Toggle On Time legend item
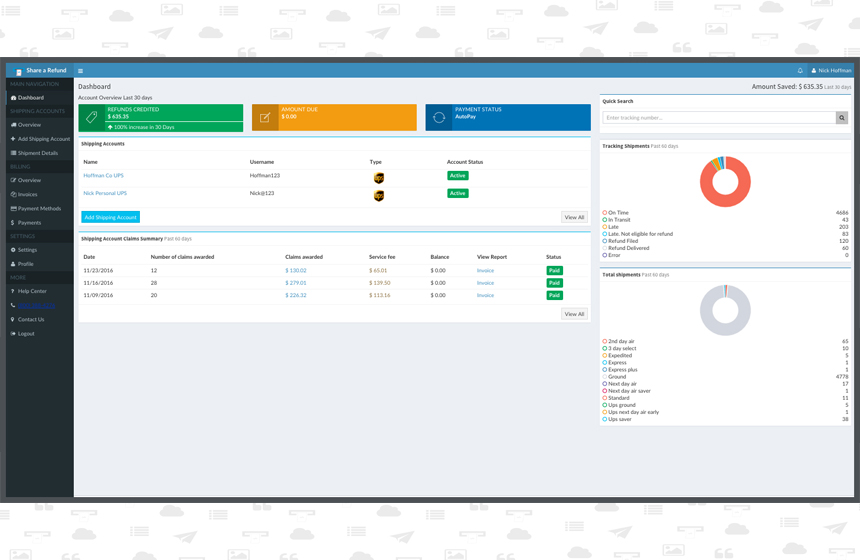The width and height of the screenshot is (860, 560). [x=615, y=213]
